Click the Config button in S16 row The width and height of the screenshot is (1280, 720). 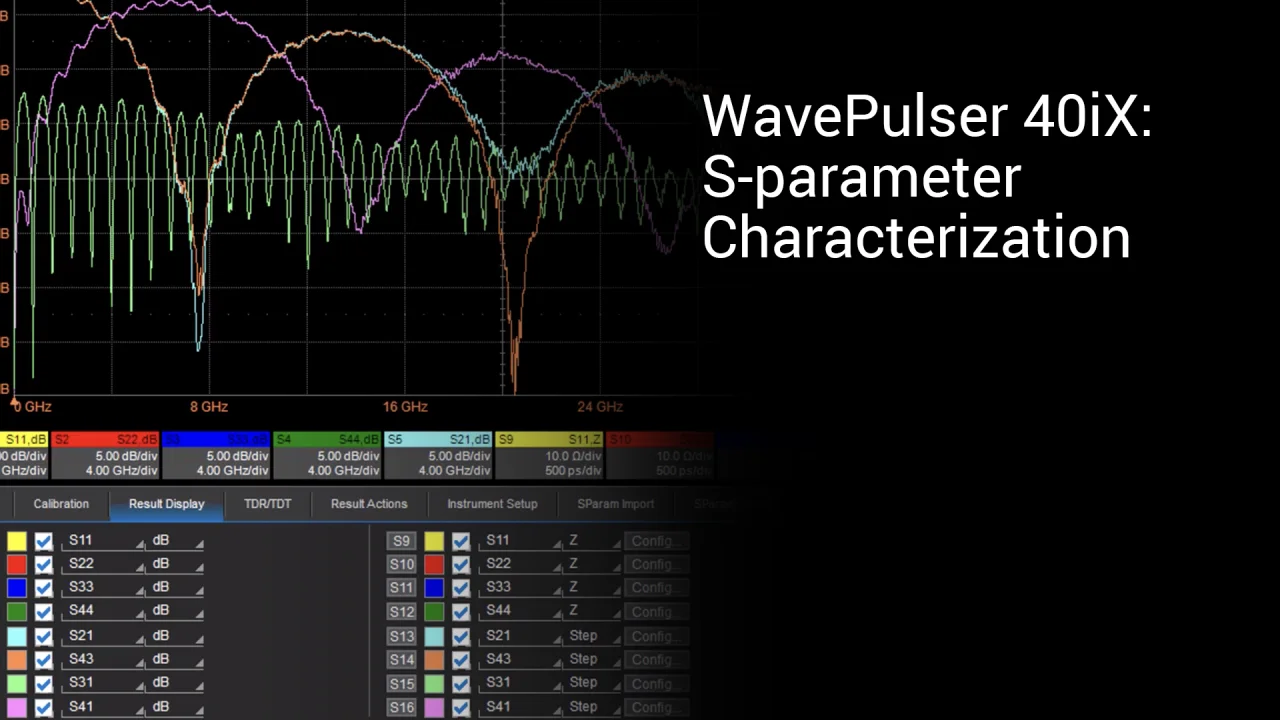[x=656, y=708]
